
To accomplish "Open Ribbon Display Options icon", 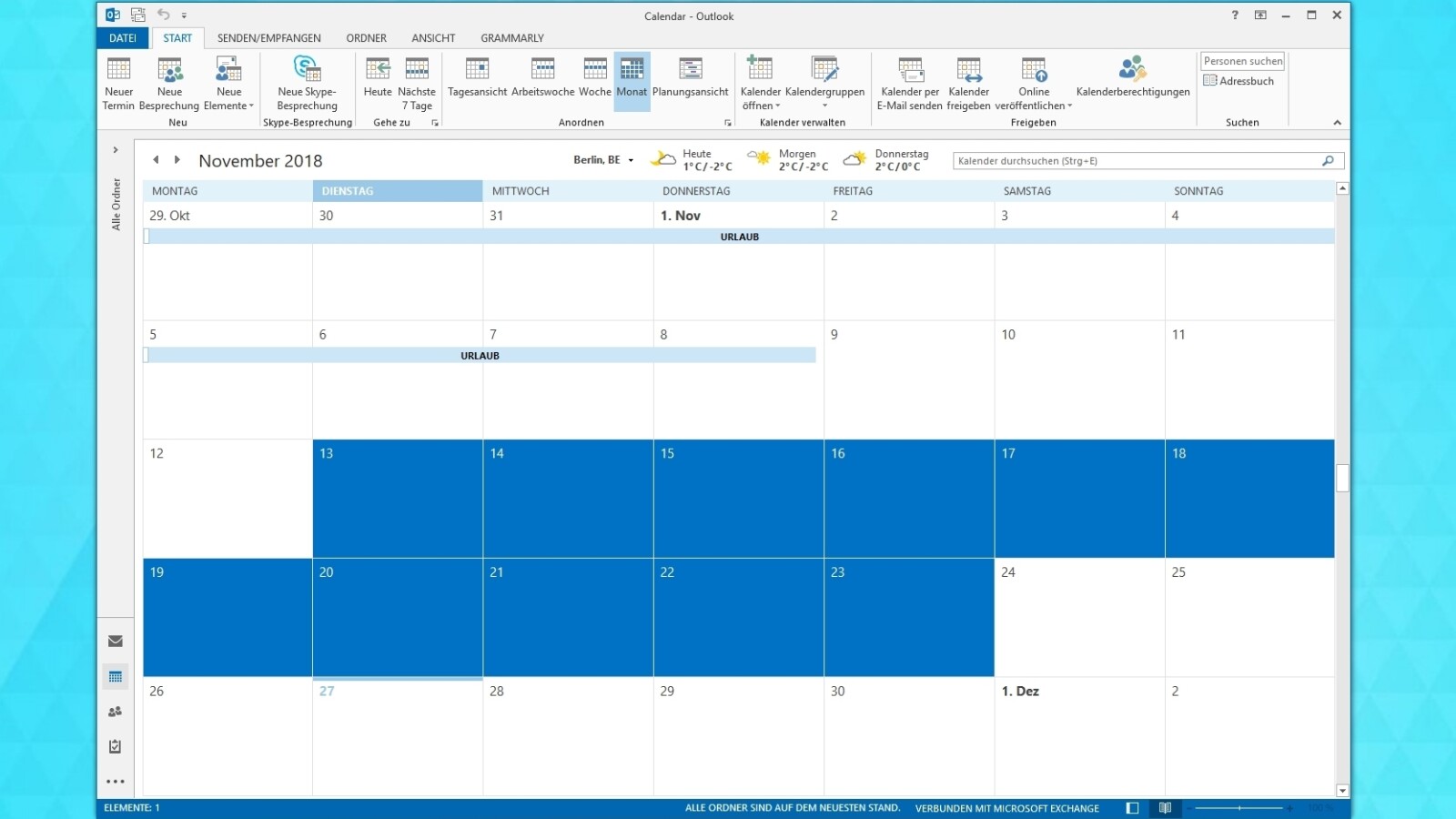I will coord(1260,15).
